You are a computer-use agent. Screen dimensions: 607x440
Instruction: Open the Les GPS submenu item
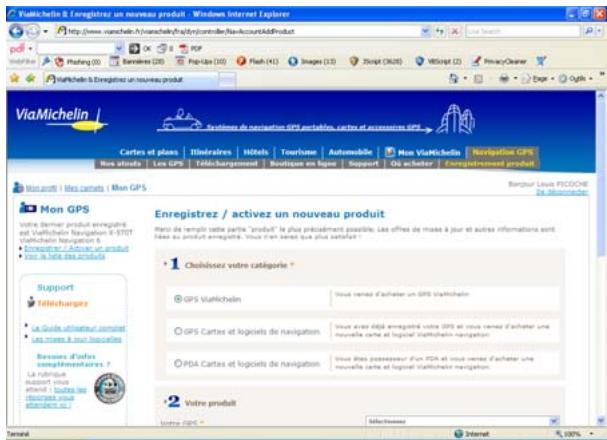pyautogui.click(x=168, y=164)
